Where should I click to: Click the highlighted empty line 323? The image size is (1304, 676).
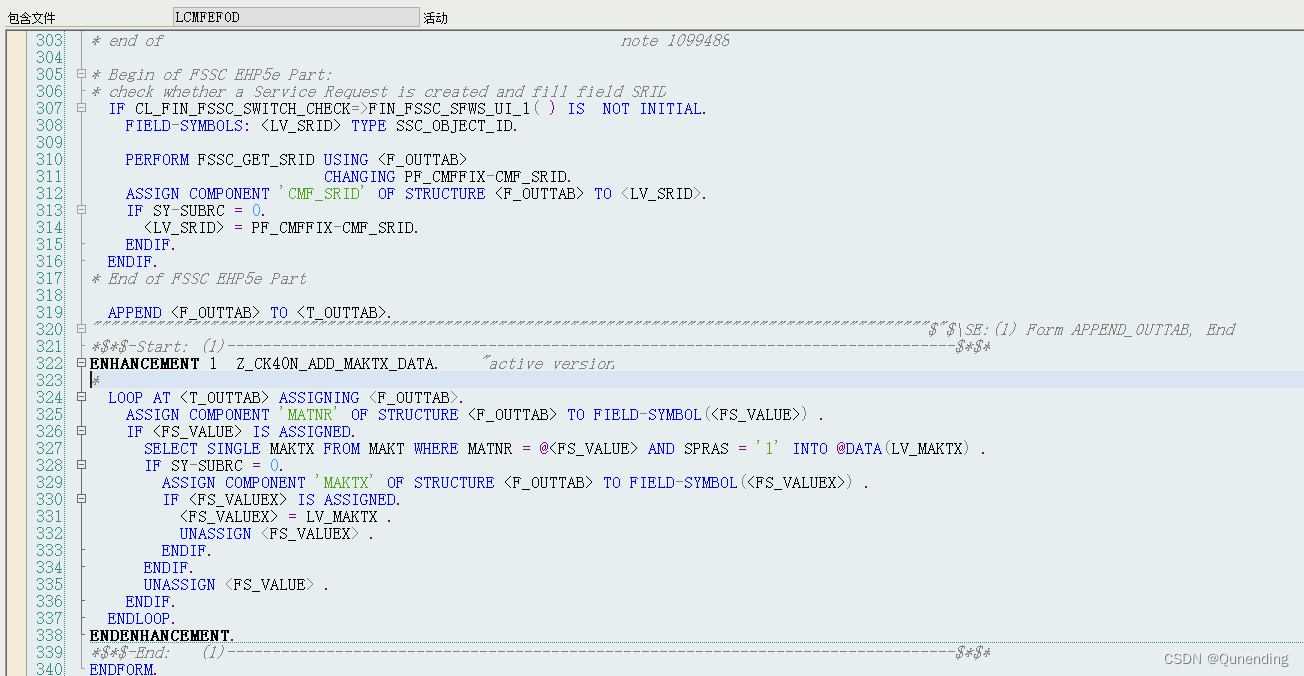click(x=300, y=380)
